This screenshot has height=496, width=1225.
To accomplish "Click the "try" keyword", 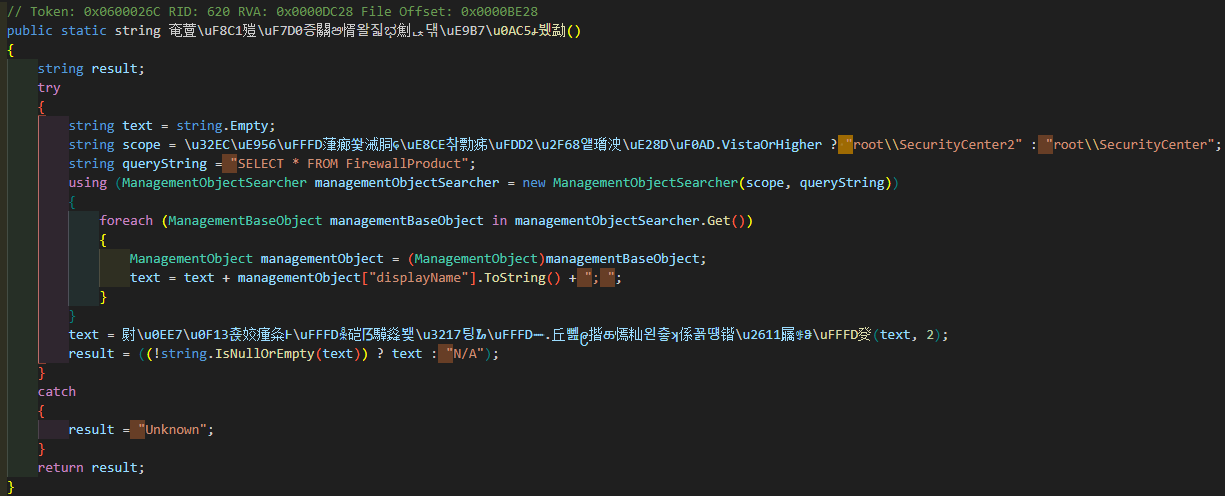I will (49, 87).
